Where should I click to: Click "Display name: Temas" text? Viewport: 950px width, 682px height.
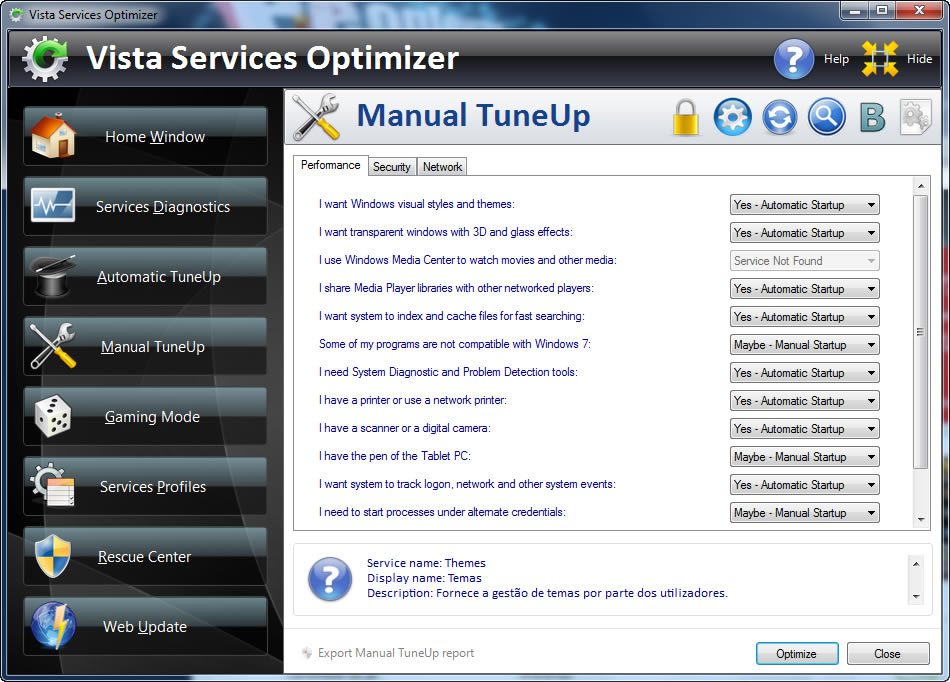tap(424, 578)
